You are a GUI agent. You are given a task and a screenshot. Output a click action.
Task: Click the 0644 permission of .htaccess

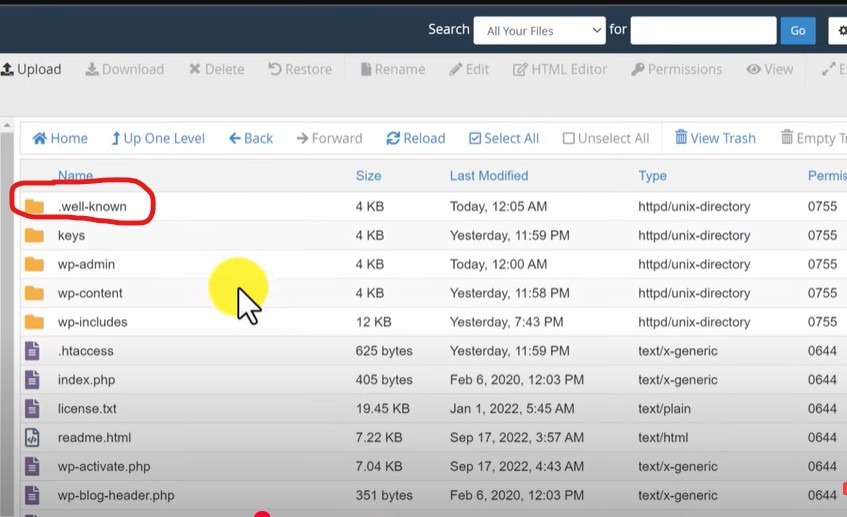point(822,351)
